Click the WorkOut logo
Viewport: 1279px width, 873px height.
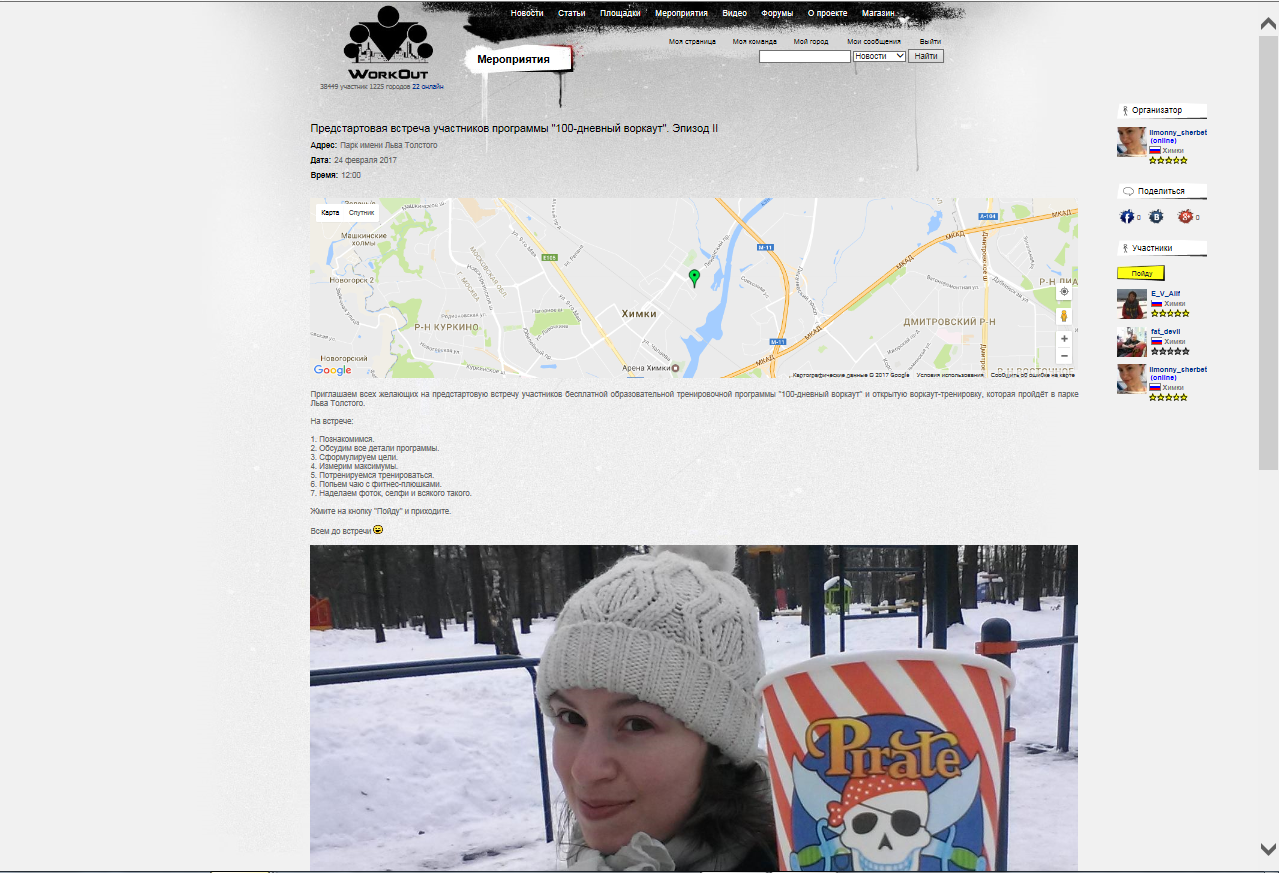[x=388, y=45]
